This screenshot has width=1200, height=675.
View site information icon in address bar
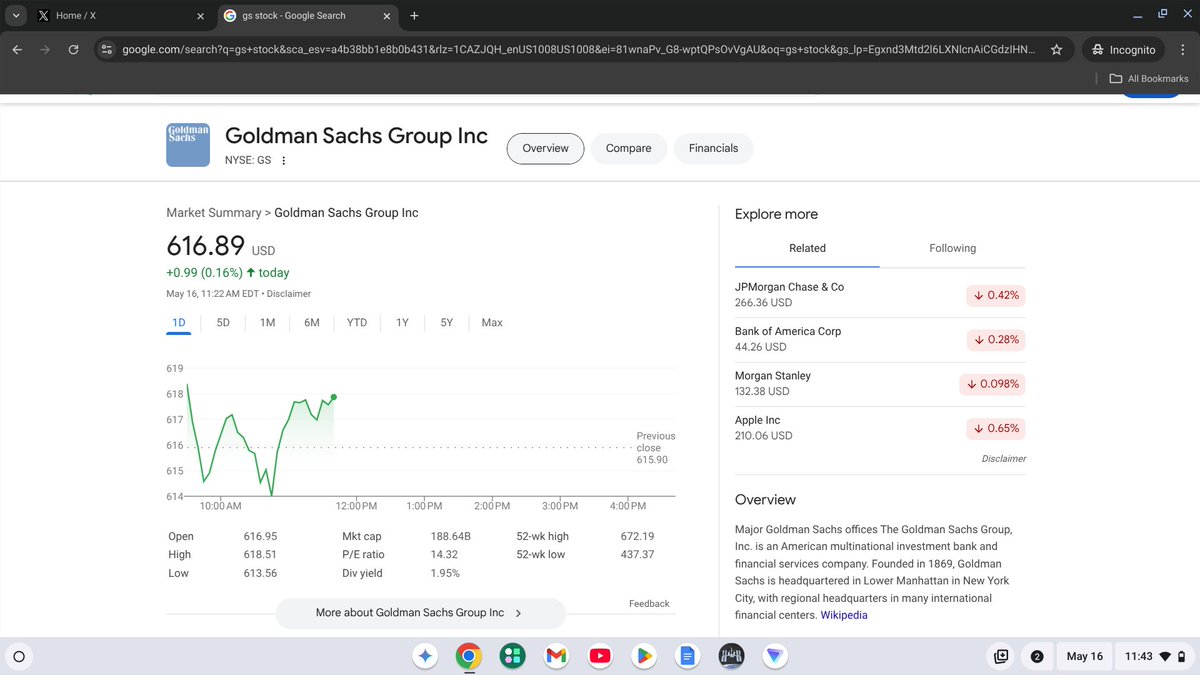click(107, 49)
